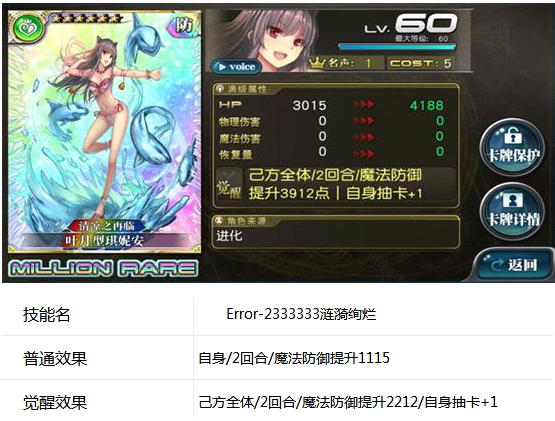Click the 进化 source entry
This screenshot has height=421, width=555.
(x=229, y=235)
